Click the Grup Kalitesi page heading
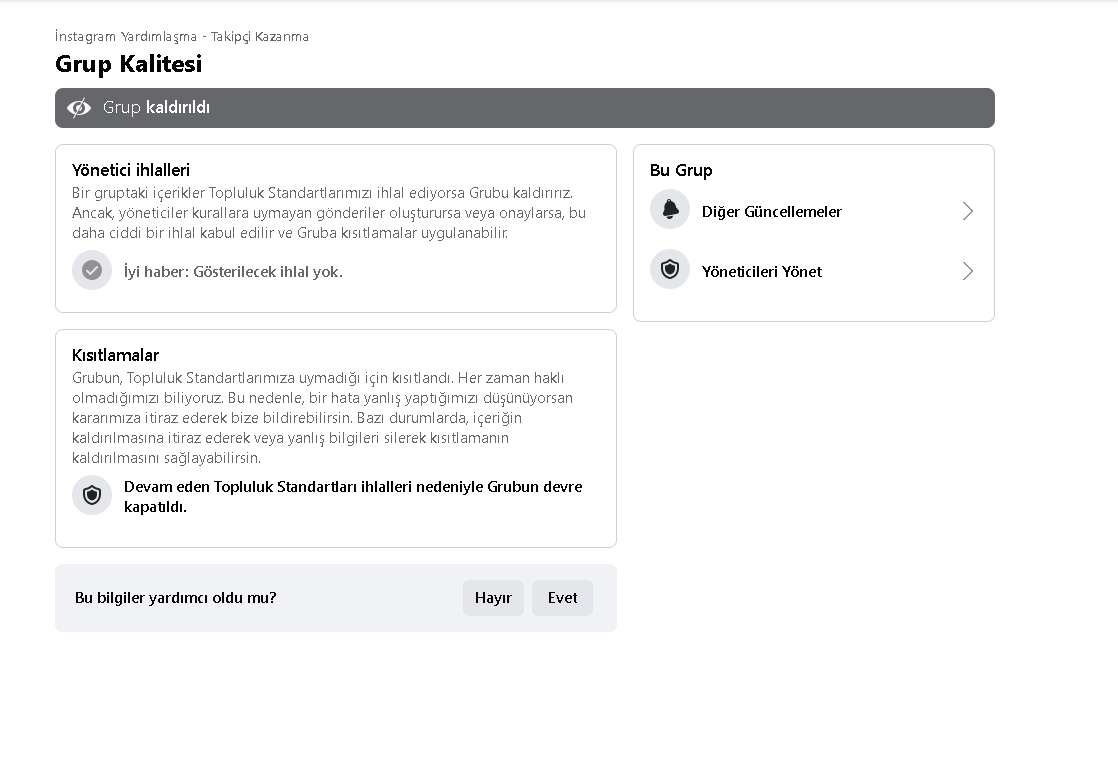The height and width of the screenshot is (759, 1118). (x=128, y=64)
